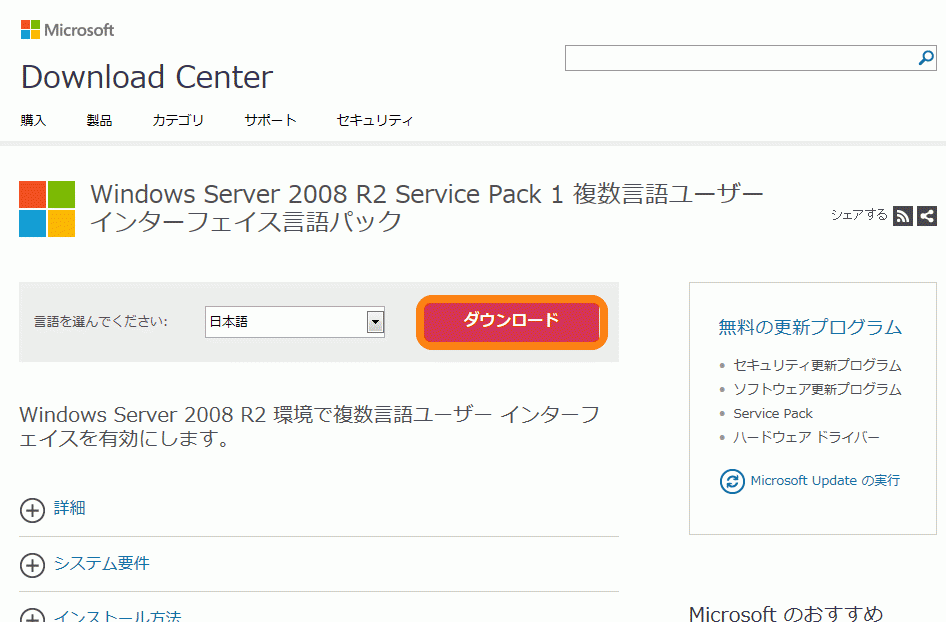The height and width of the screenshot is (622, 946).
Task: Expand the 詳細 section plus icon
Action: click(x=33, y=510)
